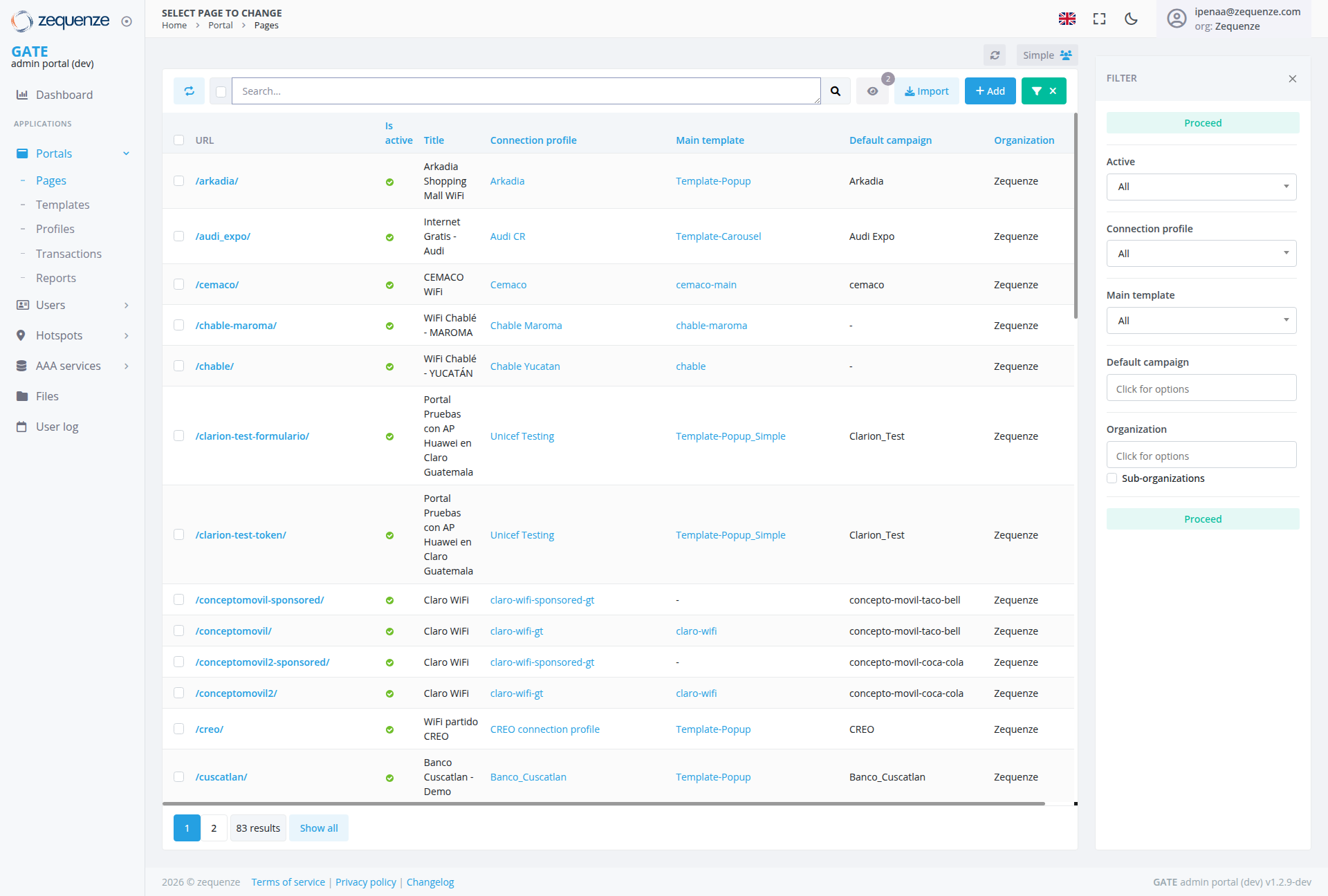Open the Active filter dropdown
The image size is (1328, 896).
point(1201,187)
